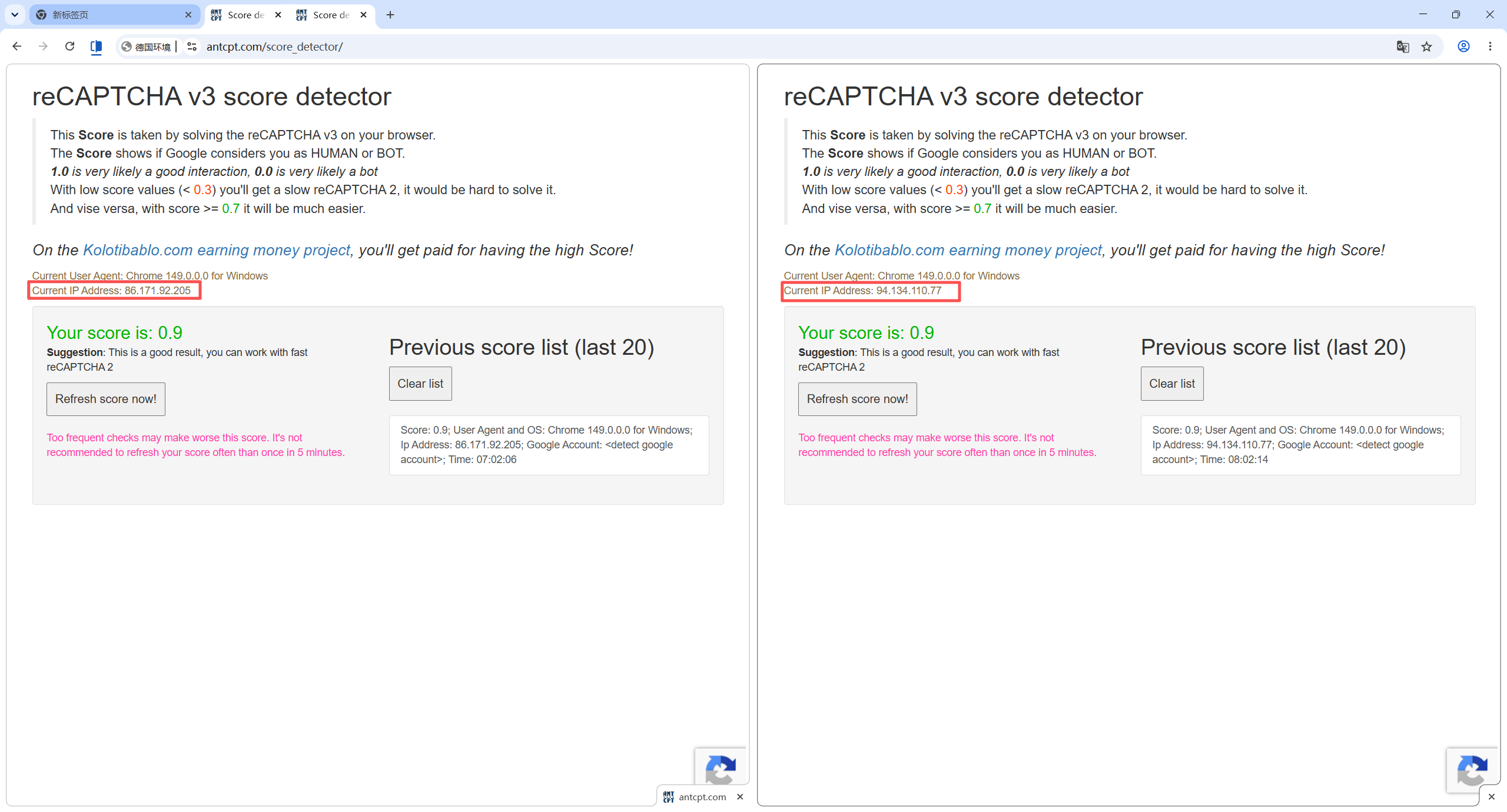Close the antcpt.com split pane label

(x=740, y=797)
